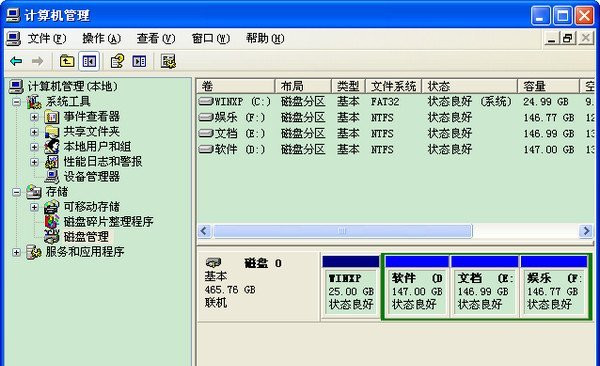The height and width of the screenshot is (366, 600).
Task: Sort by the 容量 column header
Action: click(548, 86)
